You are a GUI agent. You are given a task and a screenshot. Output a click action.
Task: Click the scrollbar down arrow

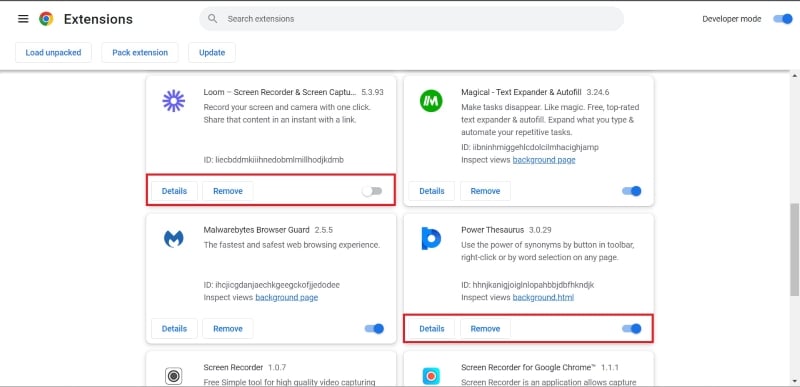pyautogui.click(x=794, y=381)
